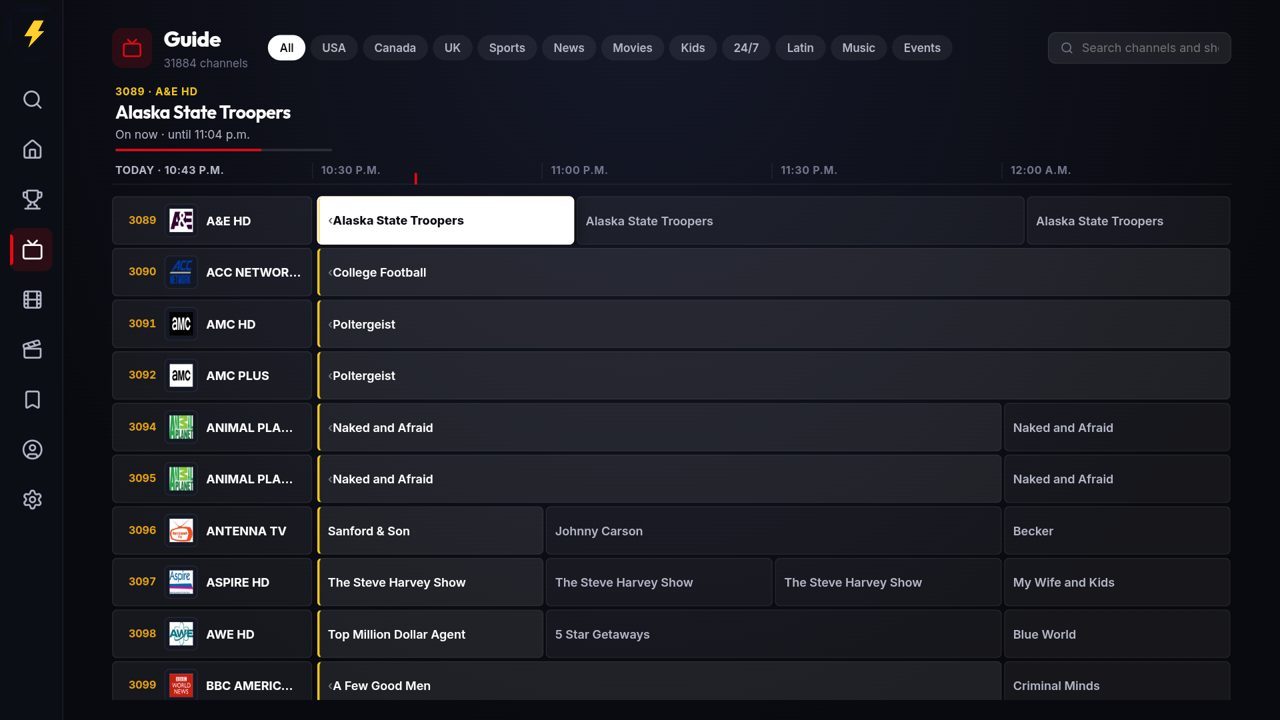
Task: Click the BBC America channel logo
Action: click(181, 686)
